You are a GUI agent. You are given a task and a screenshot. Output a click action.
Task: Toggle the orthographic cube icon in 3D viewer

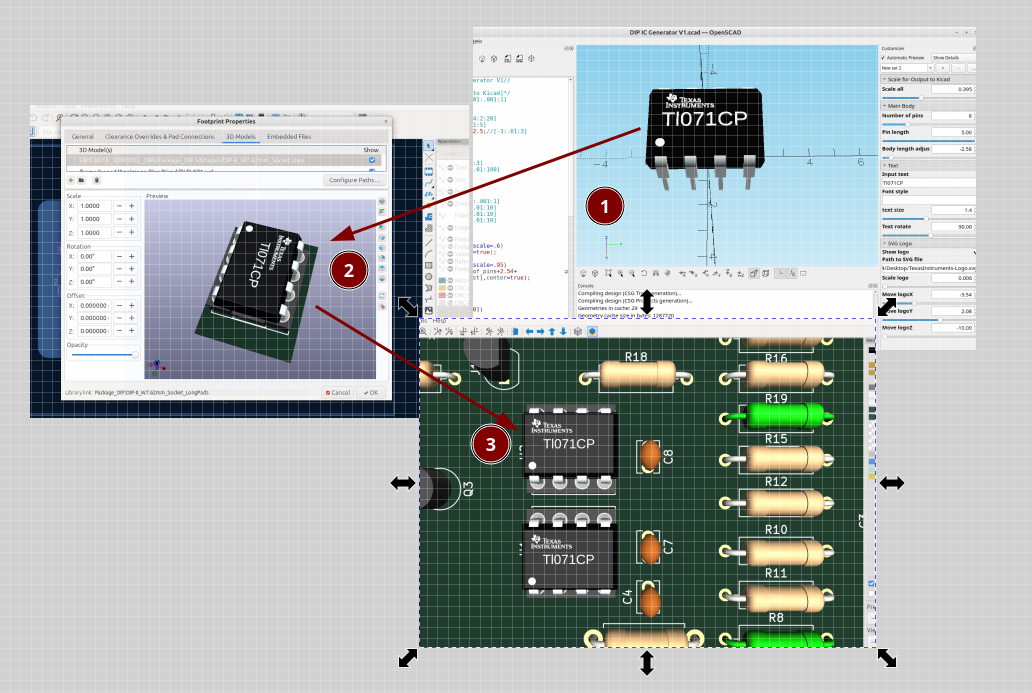pyautogui.click(x=578, y=332)
